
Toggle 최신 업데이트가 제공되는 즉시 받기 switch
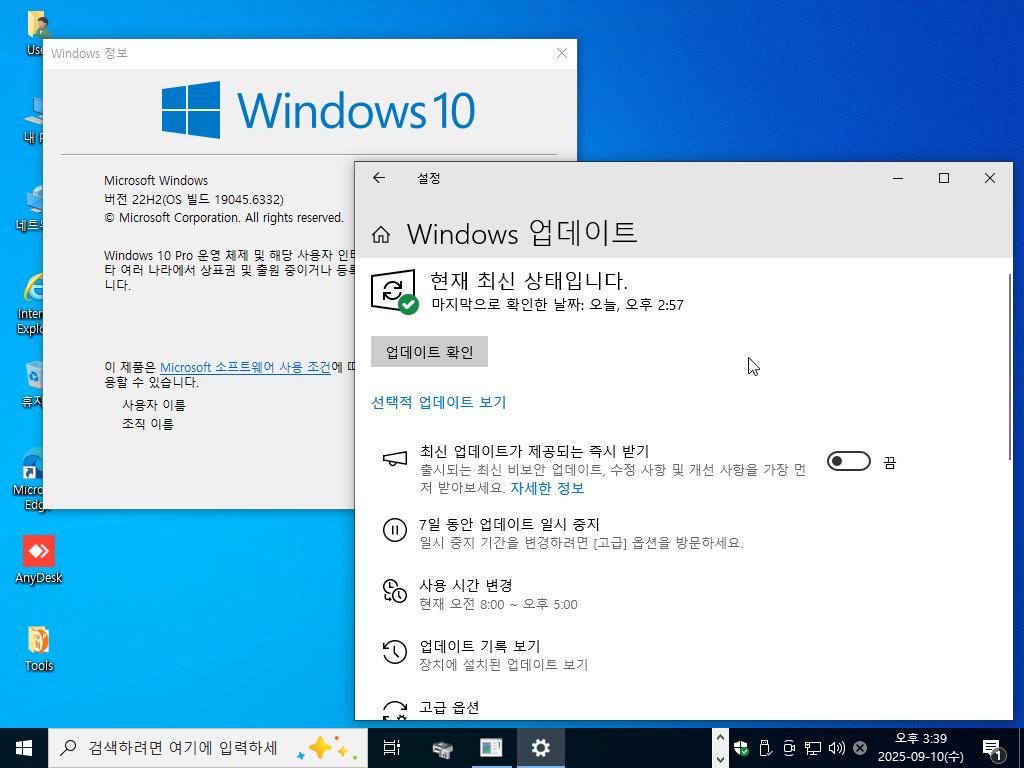[x=848, y=462]
